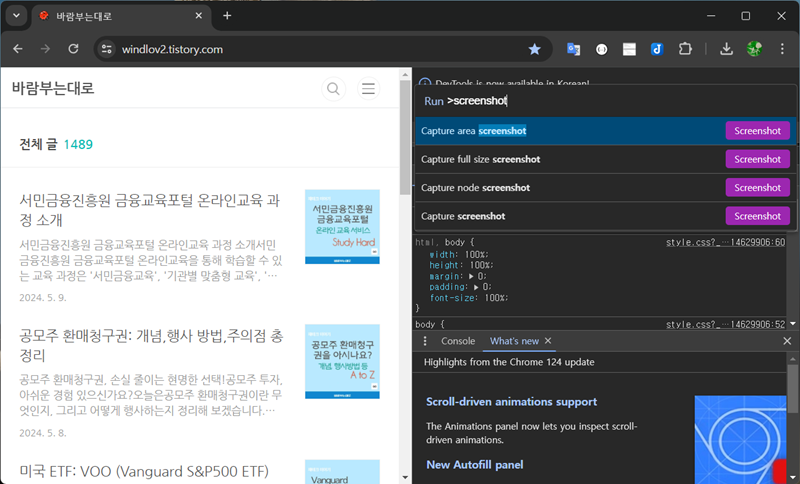Go back using the browser back arrow

click(18, 49)
